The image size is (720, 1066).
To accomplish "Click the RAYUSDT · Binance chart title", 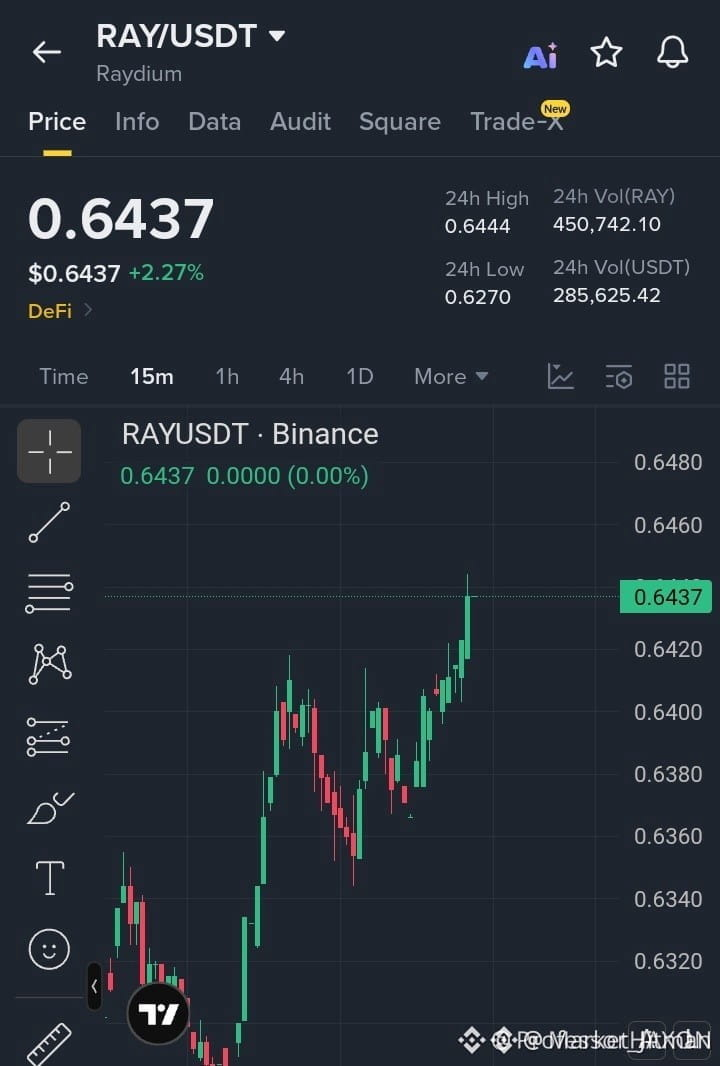I will click(250, 434).
